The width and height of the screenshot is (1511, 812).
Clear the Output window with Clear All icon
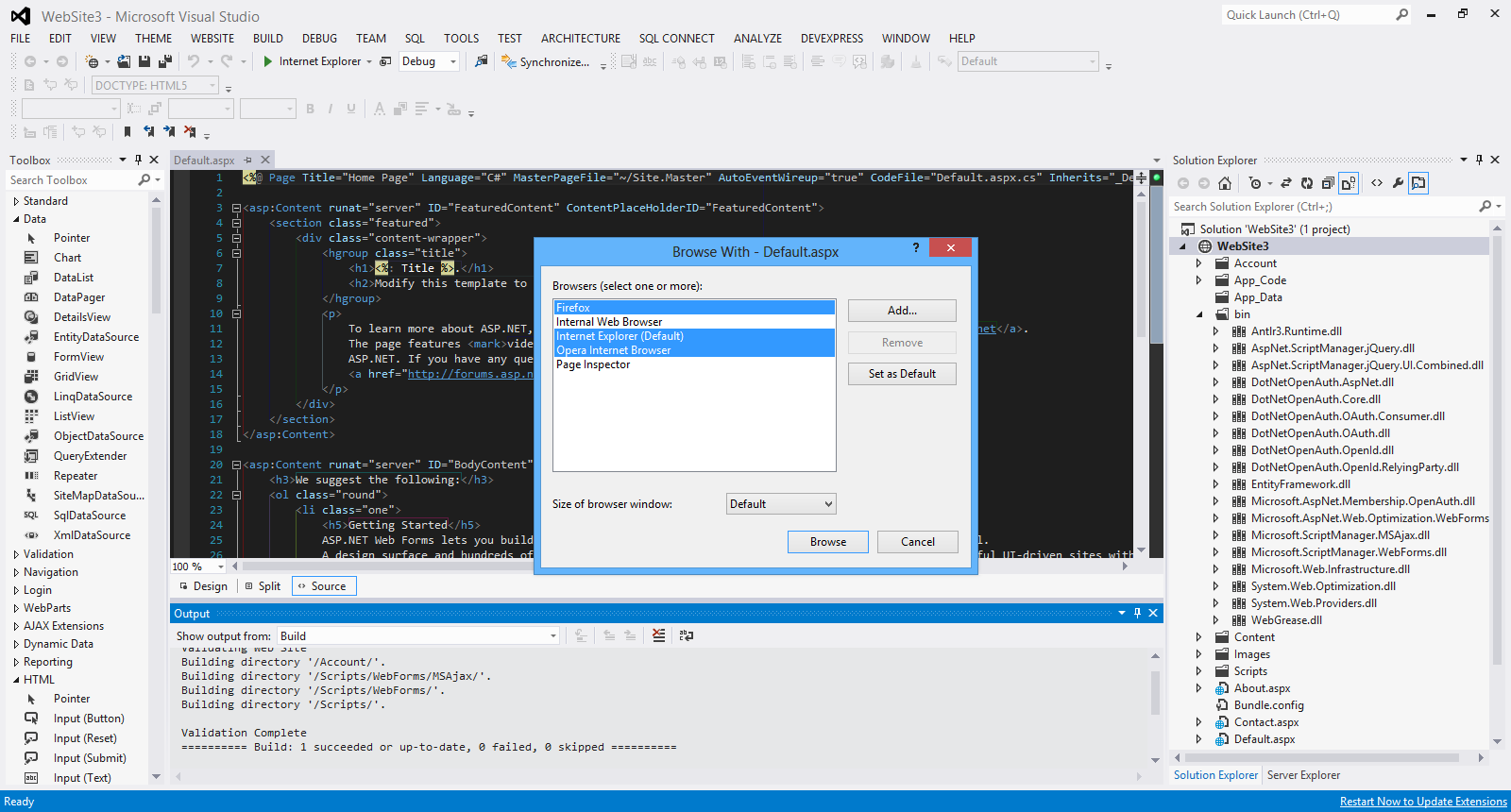coord(658,635)
